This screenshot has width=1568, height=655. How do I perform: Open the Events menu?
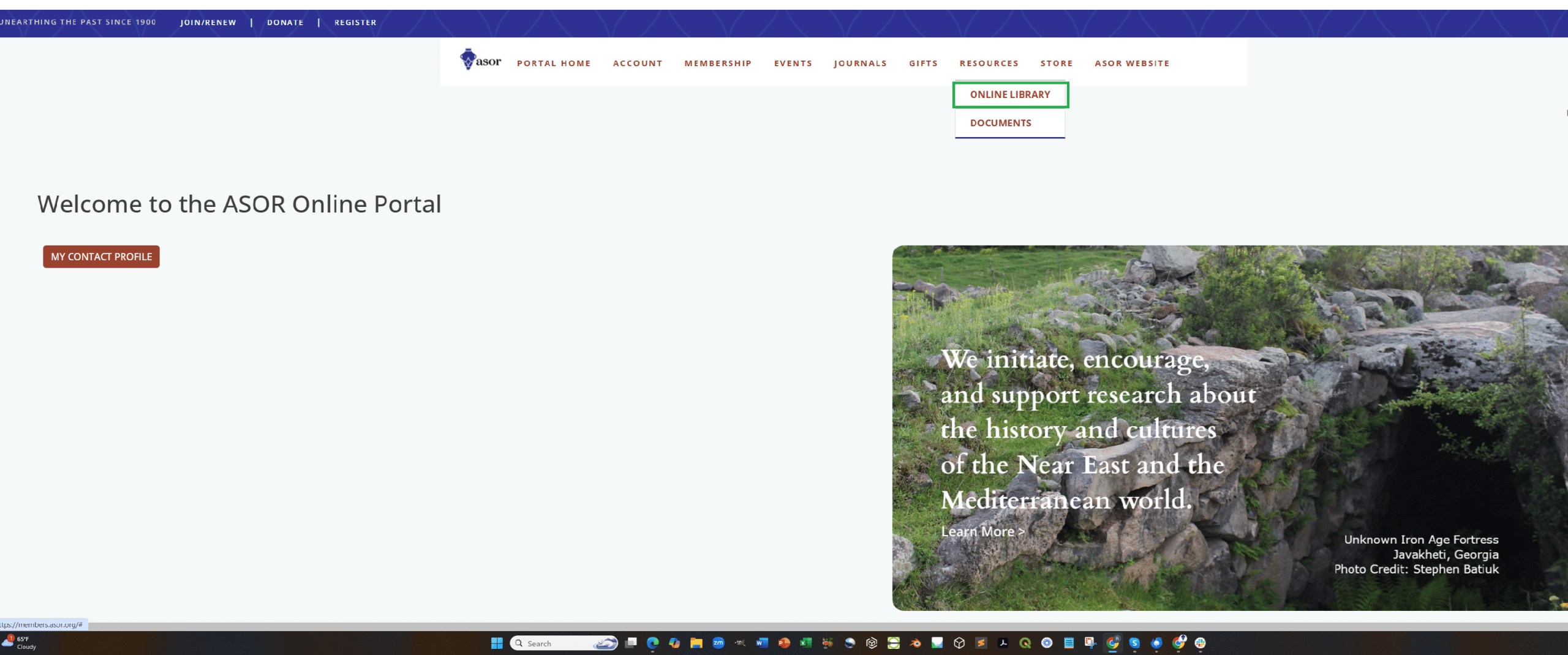click(x=793, y=63)
